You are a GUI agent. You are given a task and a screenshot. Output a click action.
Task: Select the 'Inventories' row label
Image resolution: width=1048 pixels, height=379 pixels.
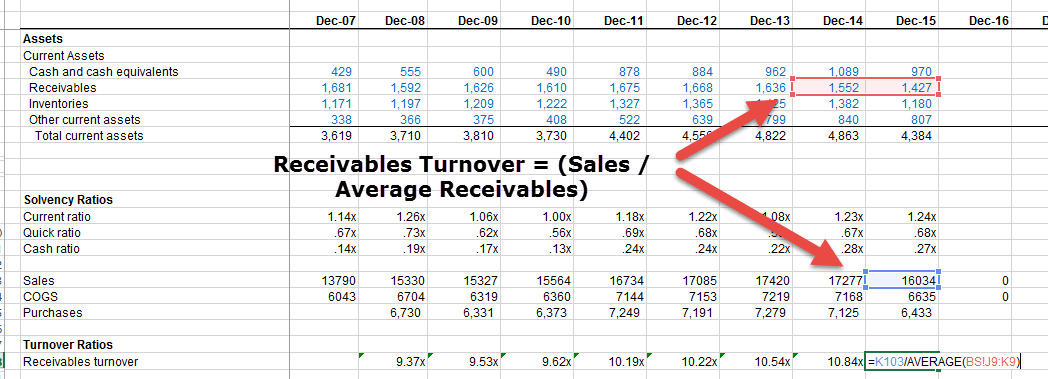pyautogui.click(x=155, y=104)
